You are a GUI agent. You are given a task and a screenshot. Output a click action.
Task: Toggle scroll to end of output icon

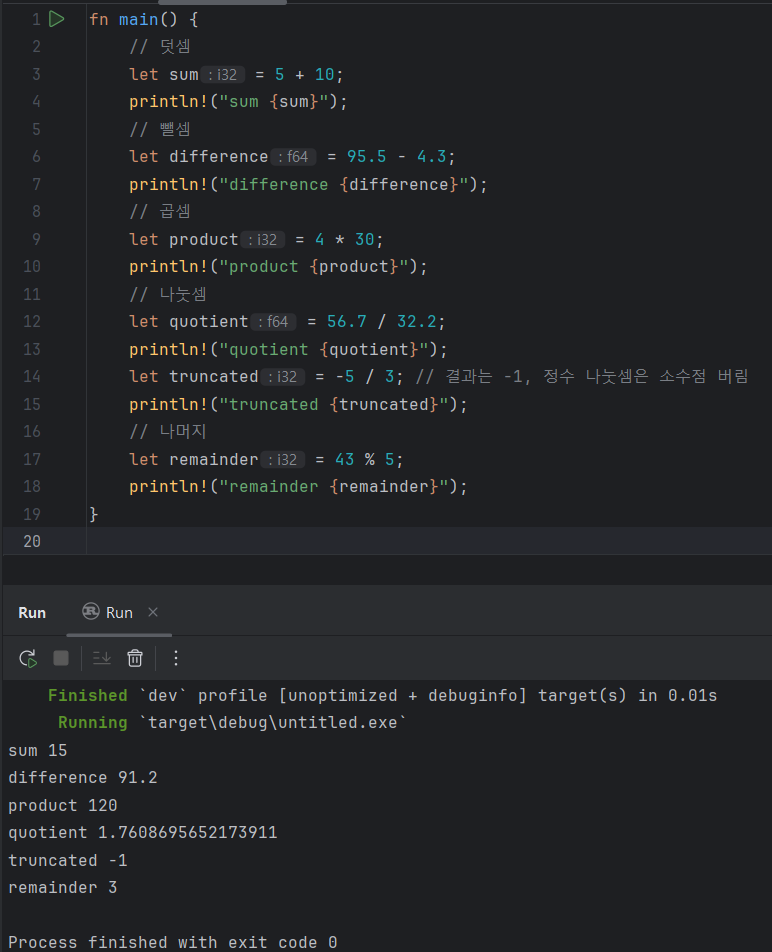(x=101, y=658)
